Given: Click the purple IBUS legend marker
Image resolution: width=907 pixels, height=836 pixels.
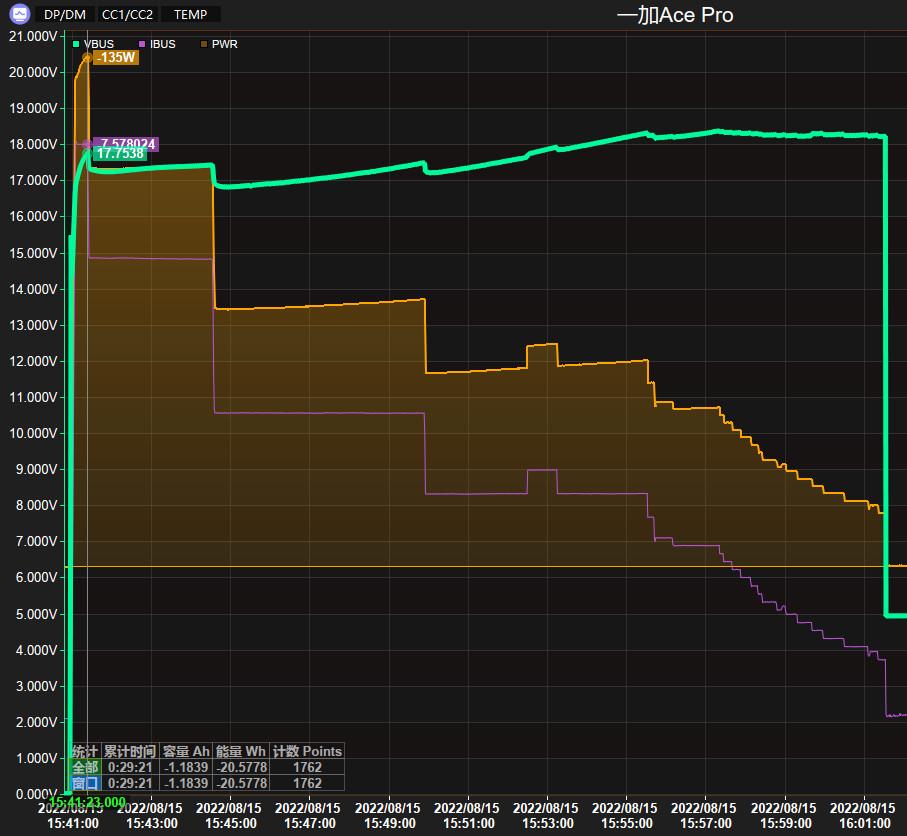Looking at the screenshot, I should [x=142, y=44].
